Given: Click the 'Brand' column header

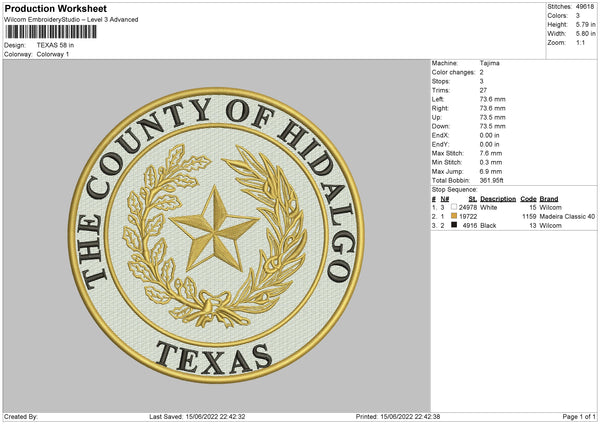Looking at the screenshot, I should pyautogui.click(x=549, y=199).
